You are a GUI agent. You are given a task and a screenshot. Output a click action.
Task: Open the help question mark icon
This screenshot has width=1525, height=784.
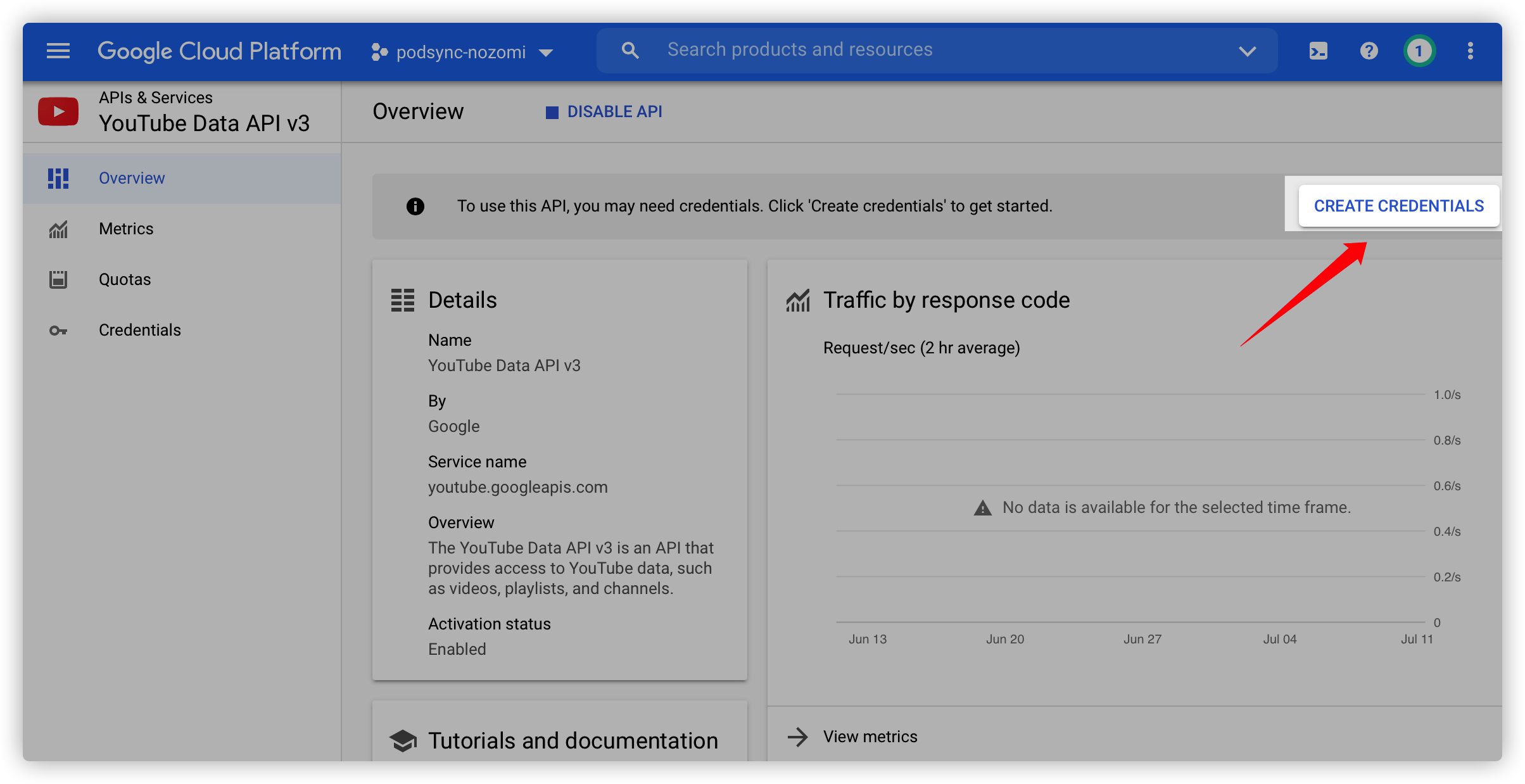point(1369,51)
